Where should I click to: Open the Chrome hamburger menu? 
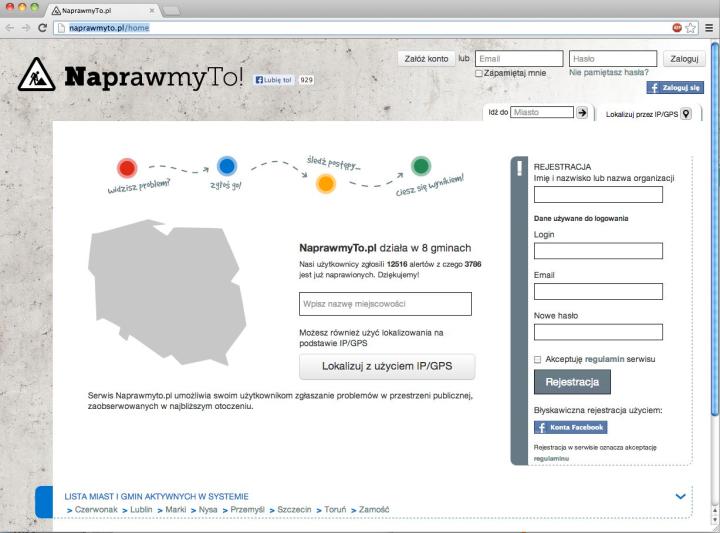tap(708, 28)
